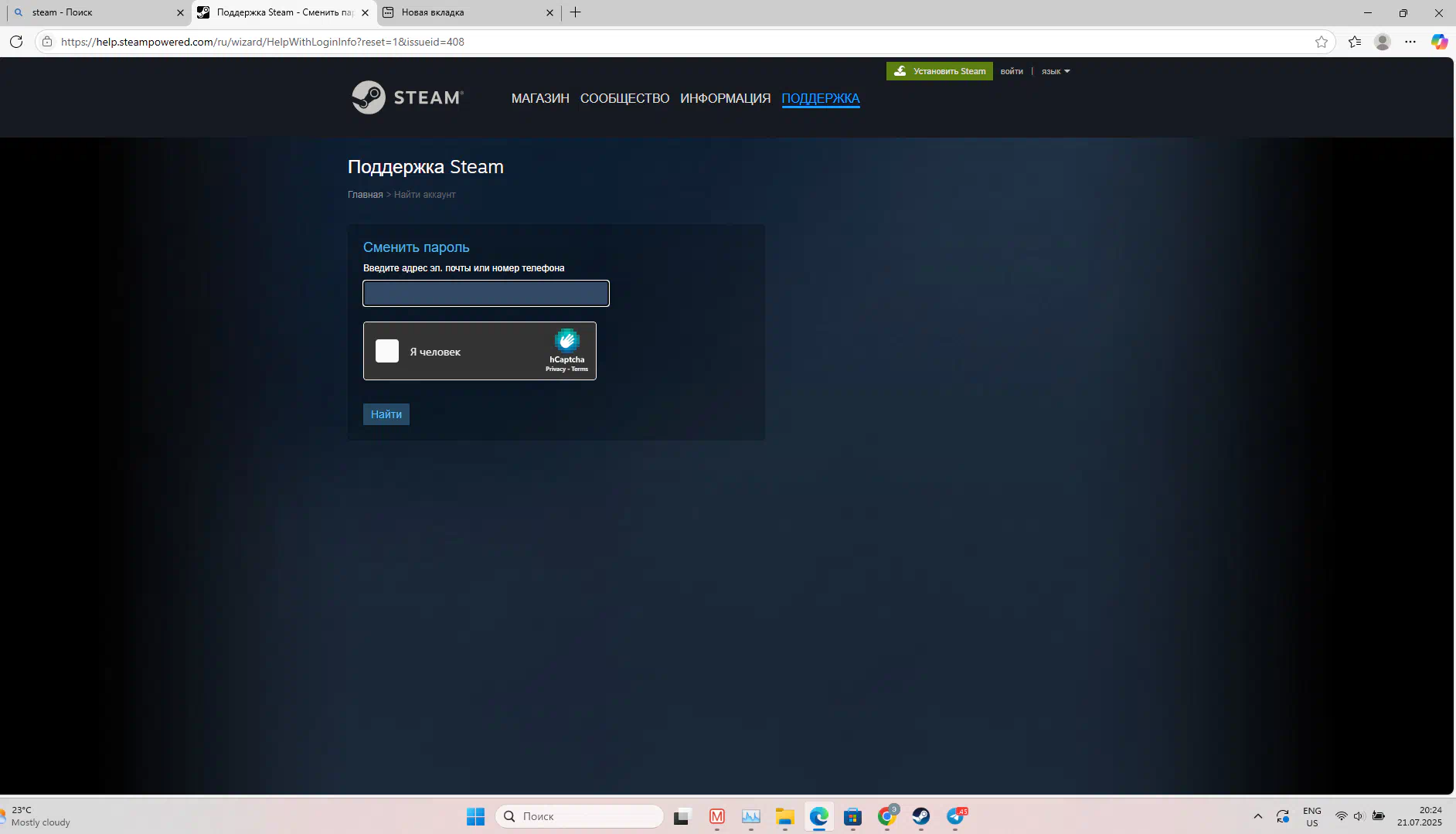Show hidden system tray icons
The width and height of the screenshot is (1456, 834).
click(1258, 816)
